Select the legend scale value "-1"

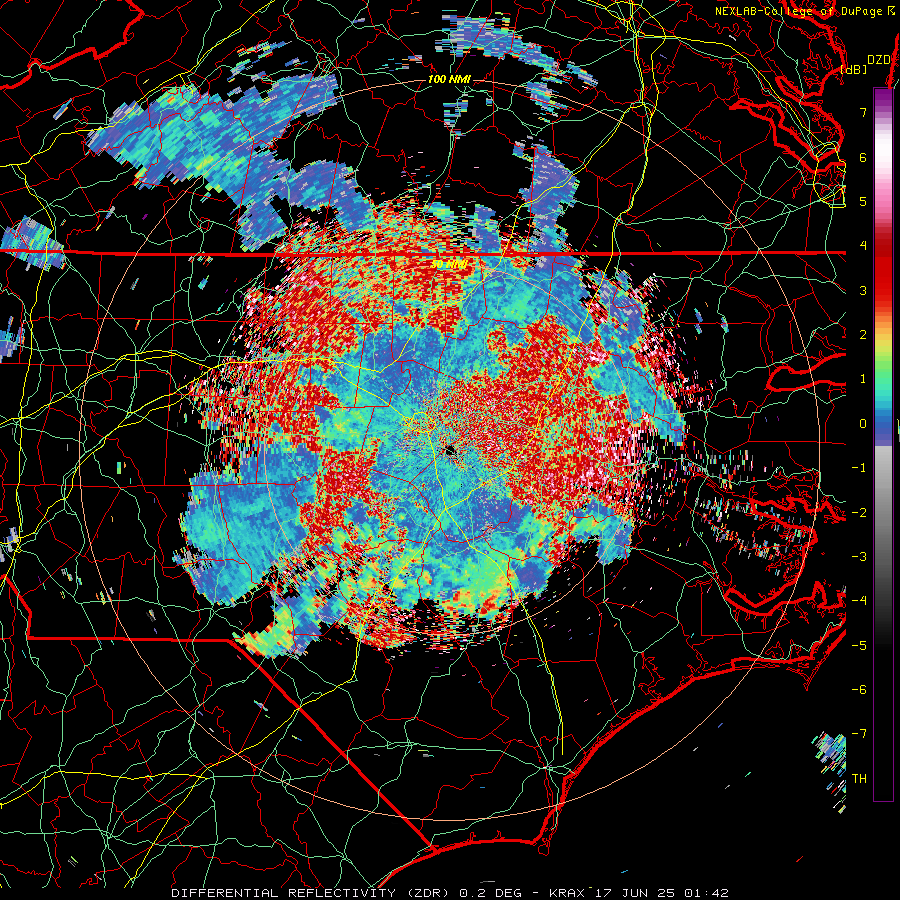[x=860, y=468]
